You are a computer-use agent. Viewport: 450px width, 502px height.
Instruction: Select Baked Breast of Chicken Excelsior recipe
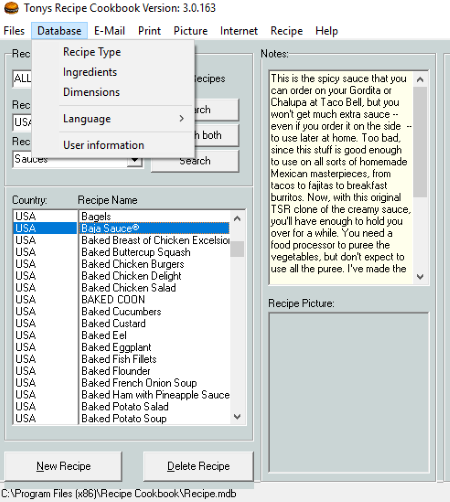coord(155,240)
